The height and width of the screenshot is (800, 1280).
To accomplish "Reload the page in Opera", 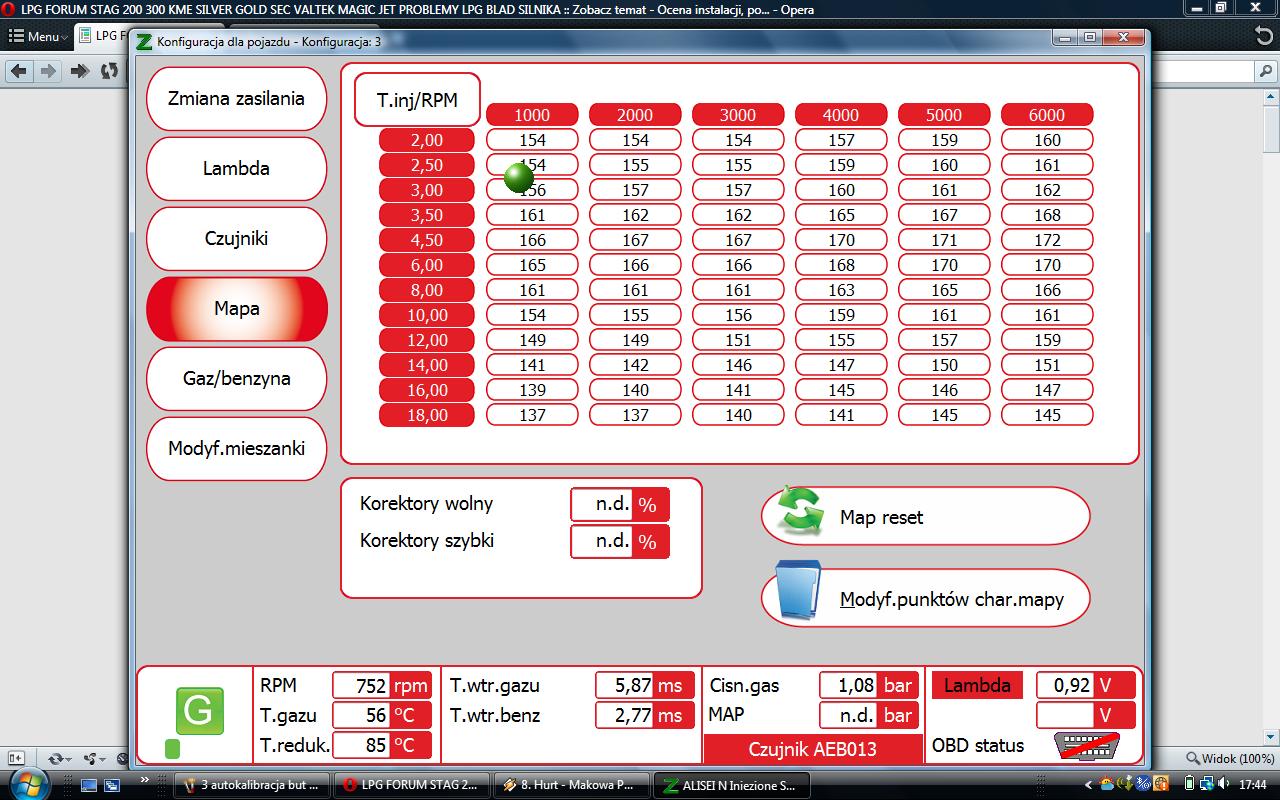I will click(x=109, y=71).
